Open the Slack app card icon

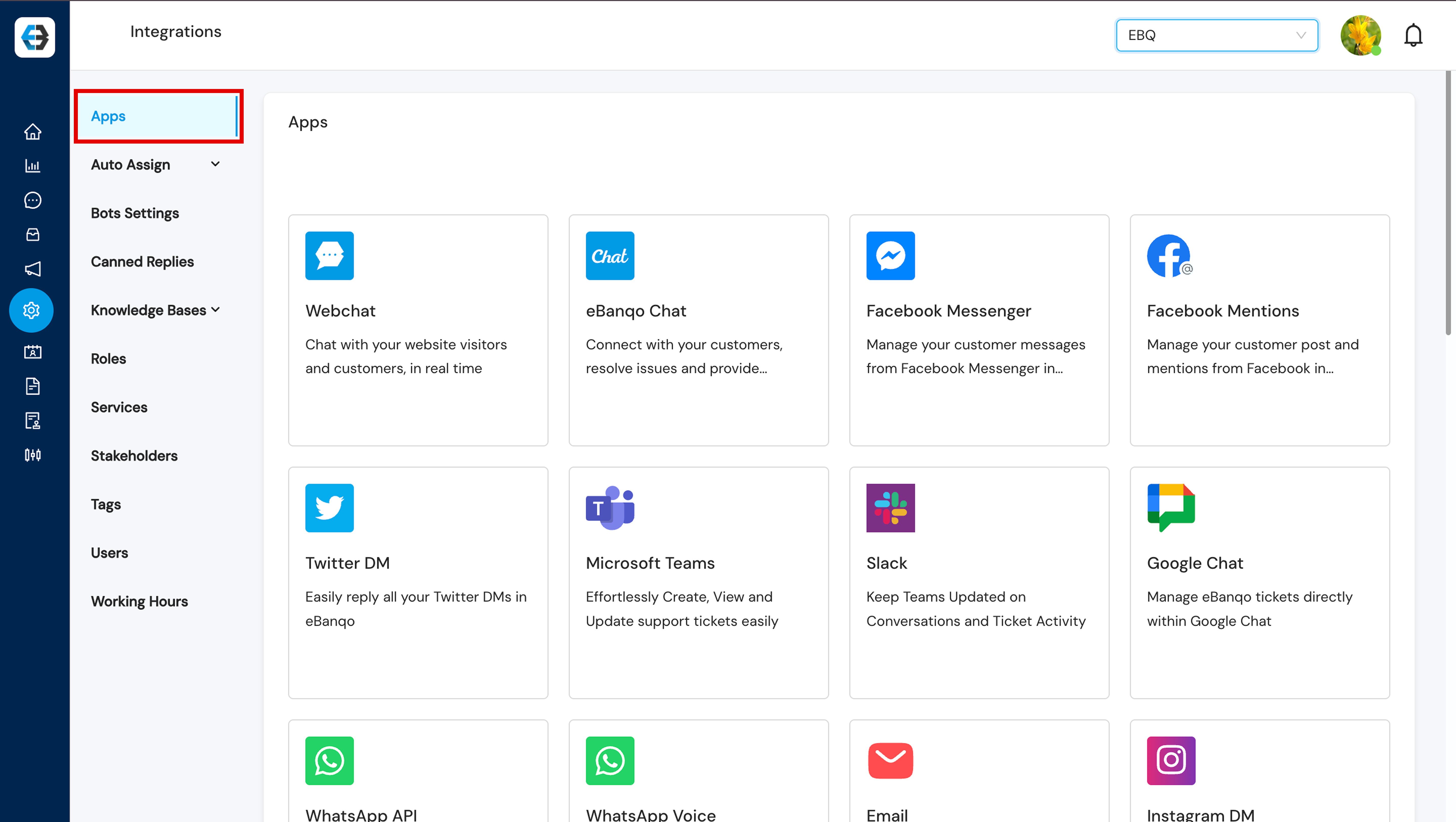[890, 508]
